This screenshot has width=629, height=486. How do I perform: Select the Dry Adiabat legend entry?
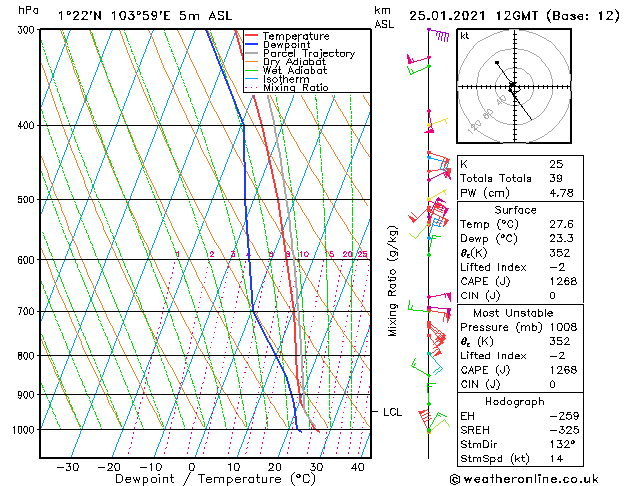[294, 62]
